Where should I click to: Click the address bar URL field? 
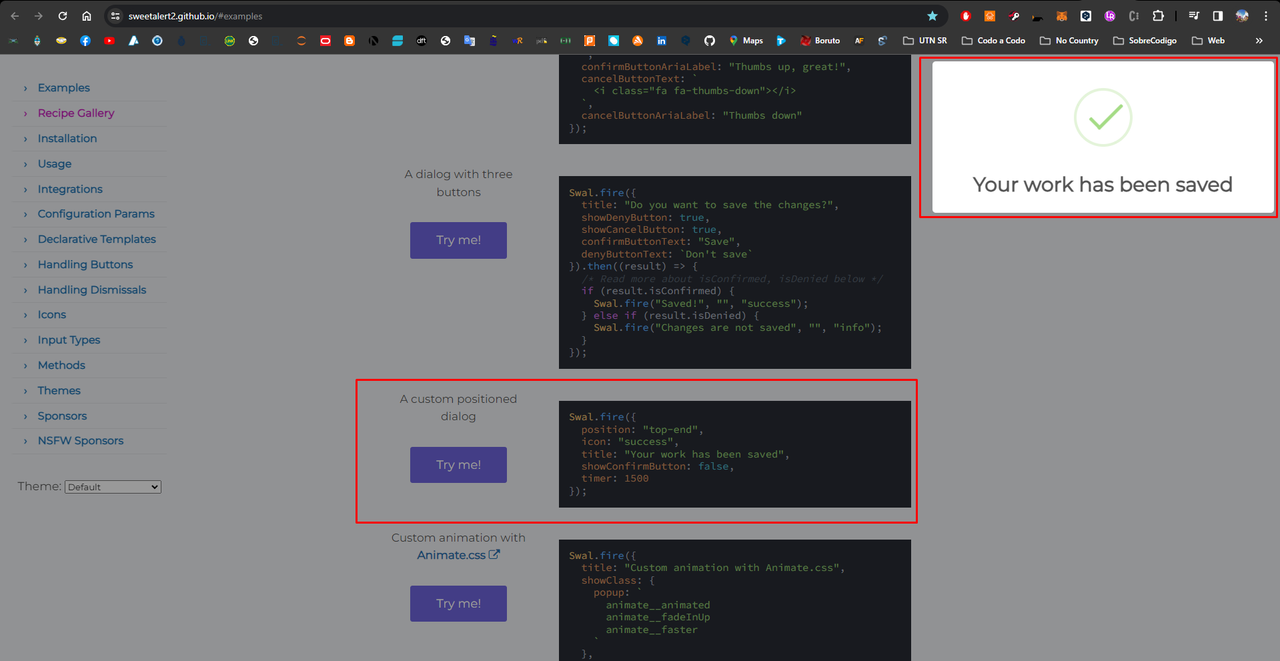(520, 16)
